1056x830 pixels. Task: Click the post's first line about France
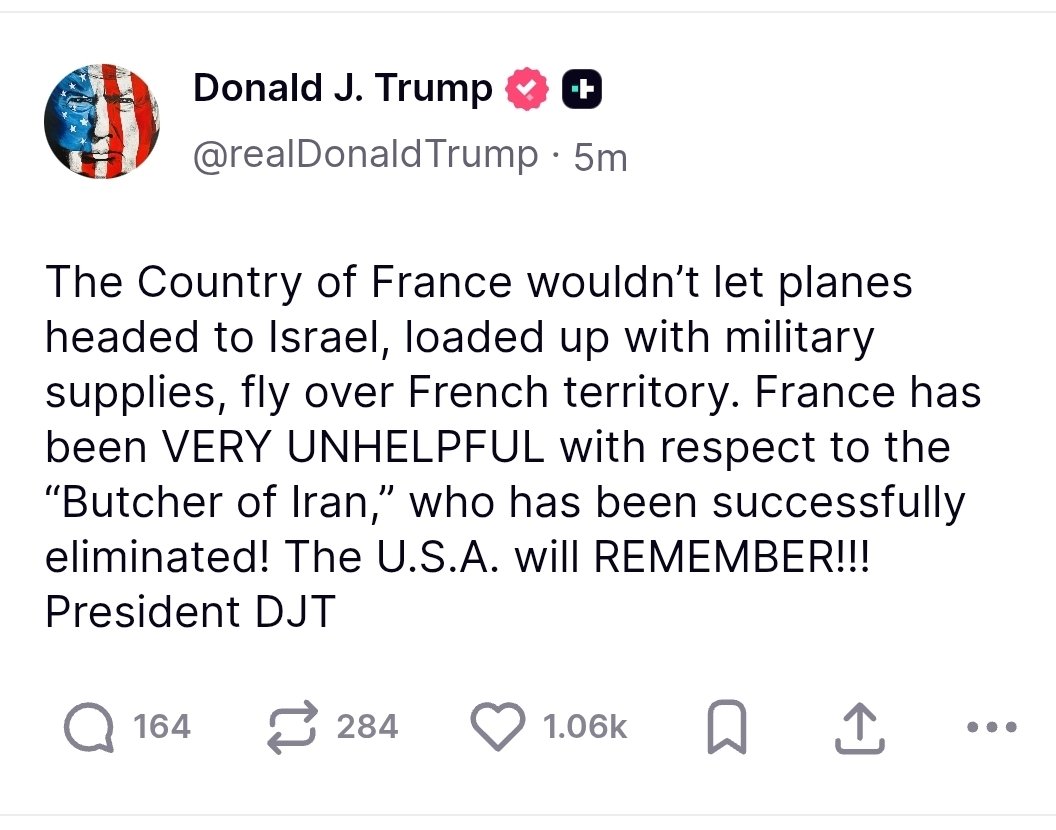(479, 282)
